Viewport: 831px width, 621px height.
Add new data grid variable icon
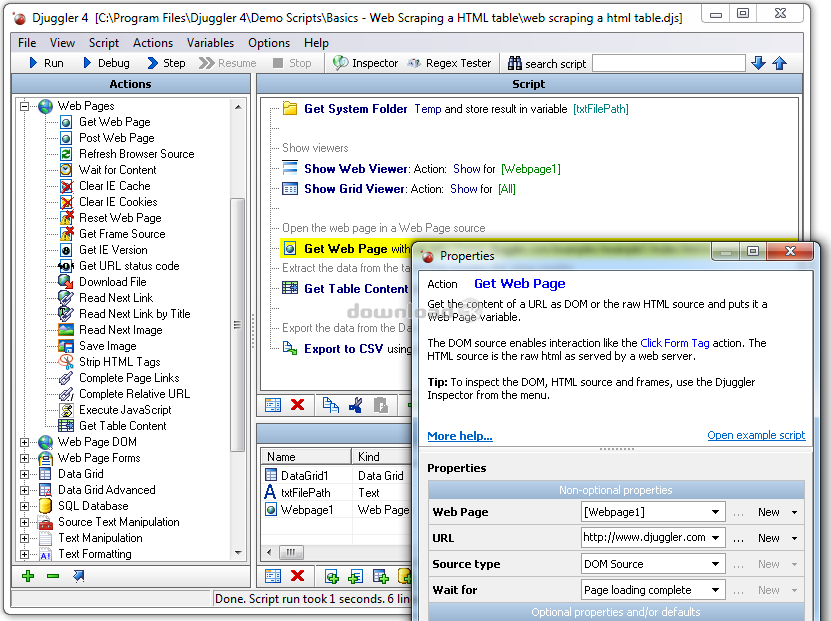pos(381,576)
